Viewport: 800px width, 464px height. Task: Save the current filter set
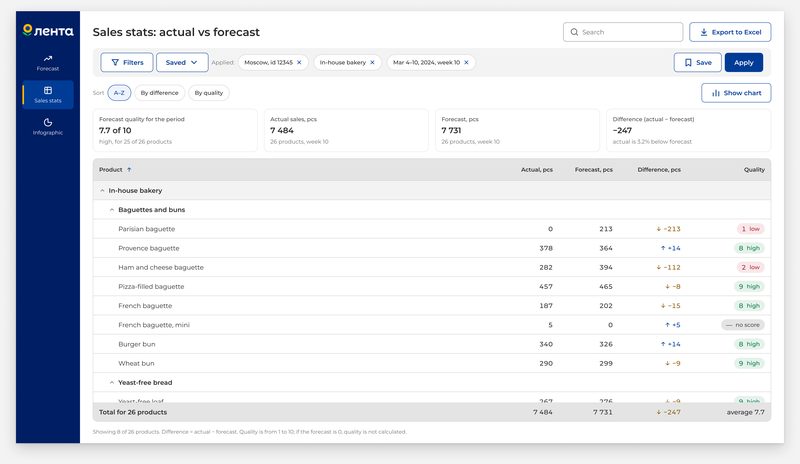click(697, 62)
